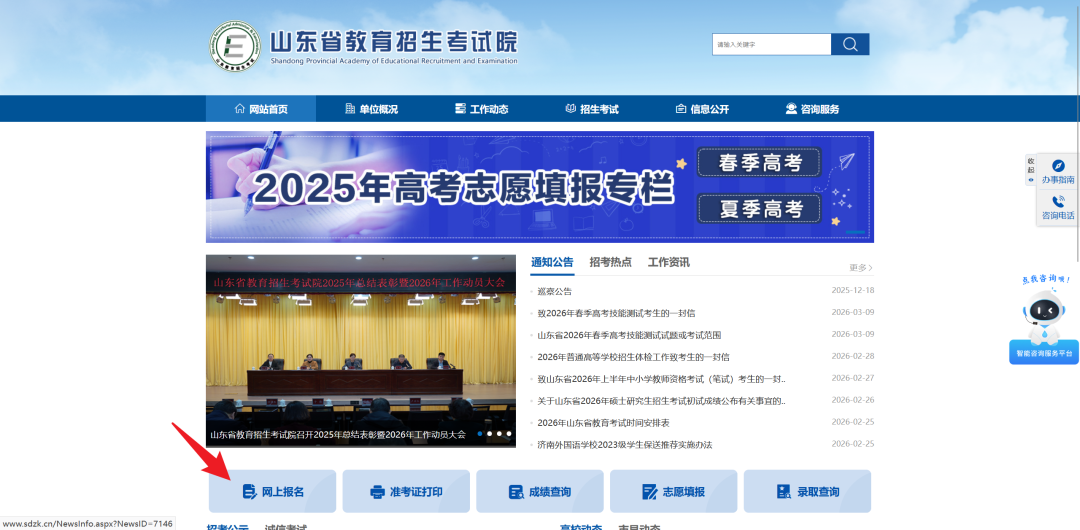
Task: Collapse the side panel via 收起
Action: tap(1031, 170)
